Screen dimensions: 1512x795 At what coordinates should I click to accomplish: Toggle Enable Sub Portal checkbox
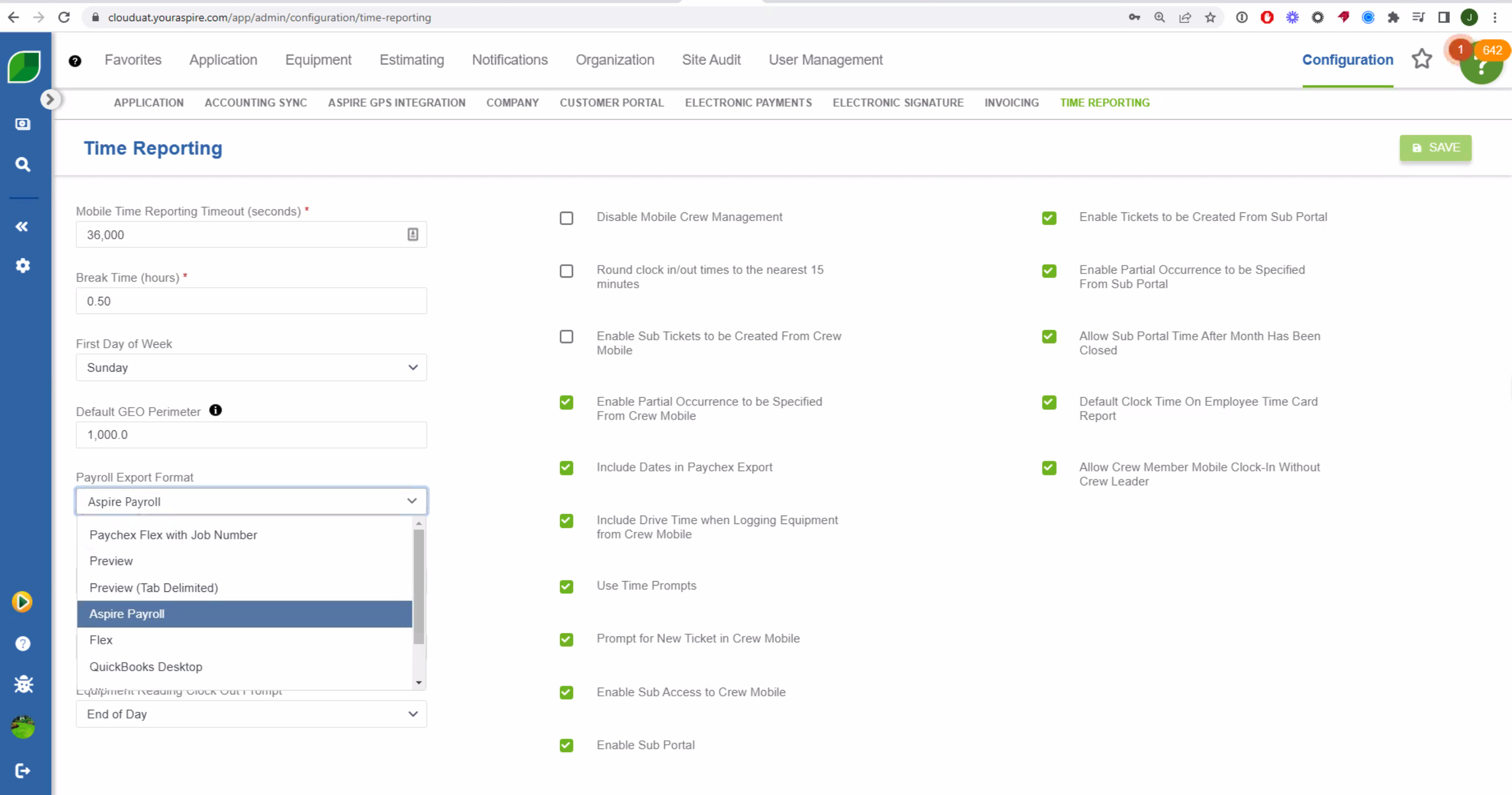[x=567, y=745]
